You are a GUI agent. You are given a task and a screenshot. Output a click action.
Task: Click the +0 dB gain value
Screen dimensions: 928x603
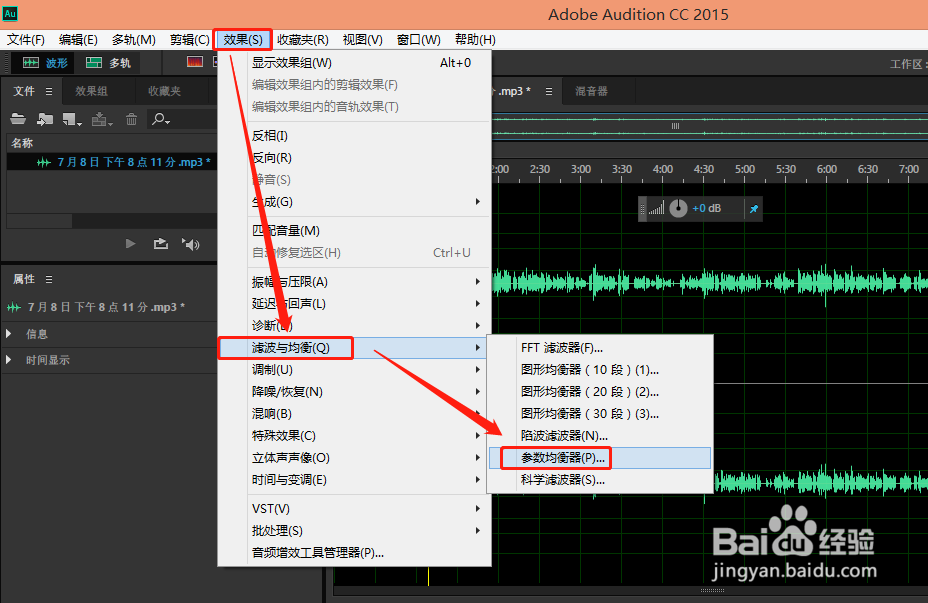tap(707, 208)
